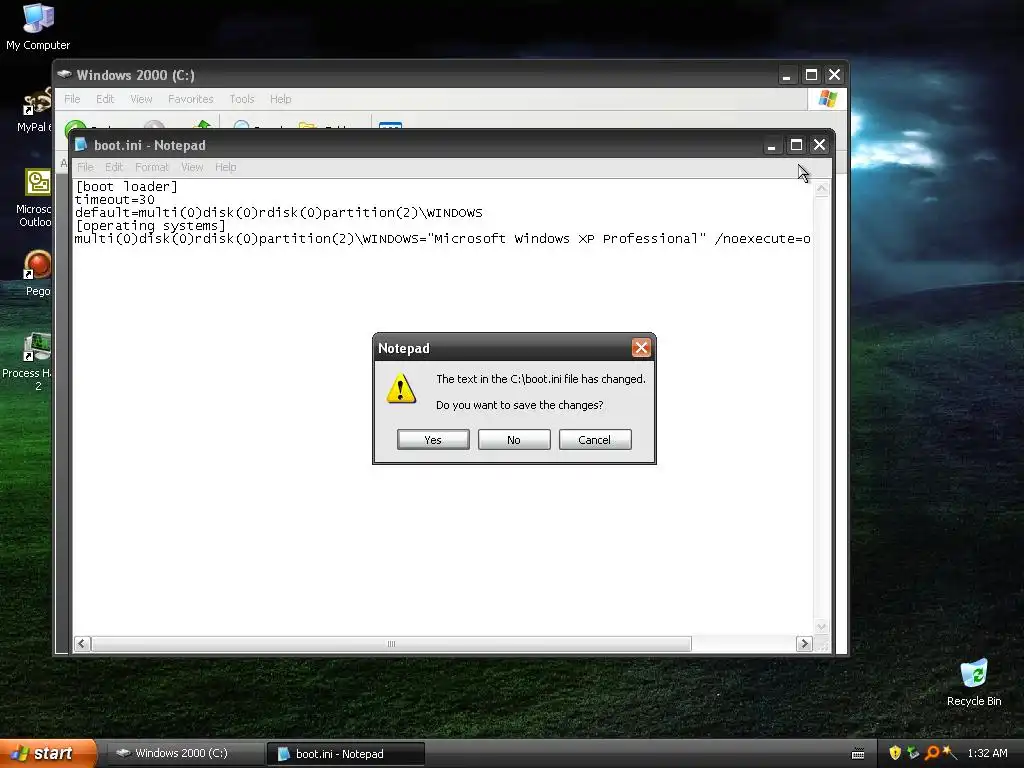Click the Notepad horizontal scrollbar left arrow
The width and height of the screenshot is (1024, 768).
(x=82, y=643)
